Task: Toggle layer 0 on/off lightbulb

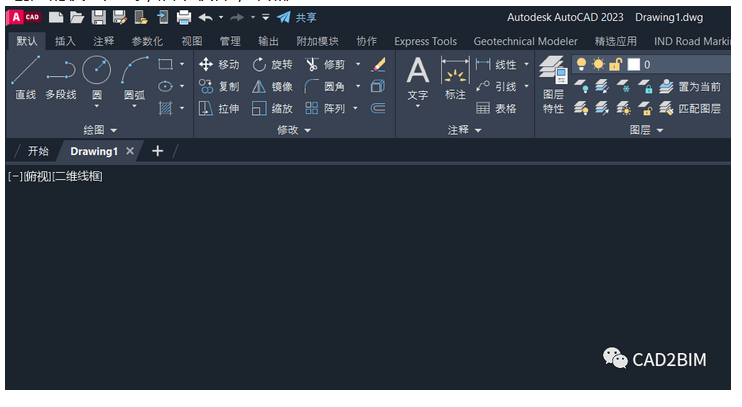Action: tap(581, 64)
